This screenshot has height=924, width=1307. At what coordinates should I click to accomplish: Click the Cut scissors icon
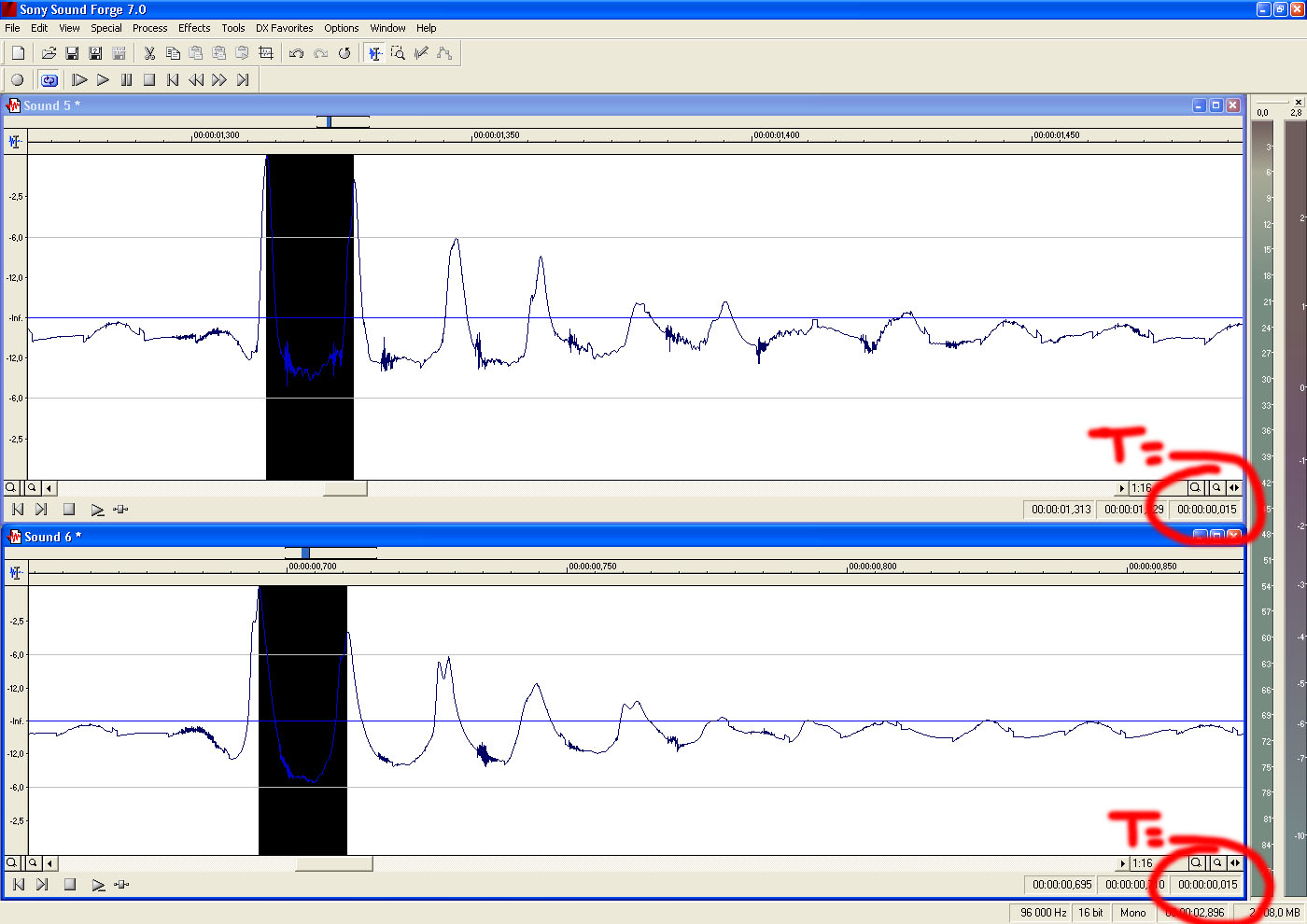point(149,53)
